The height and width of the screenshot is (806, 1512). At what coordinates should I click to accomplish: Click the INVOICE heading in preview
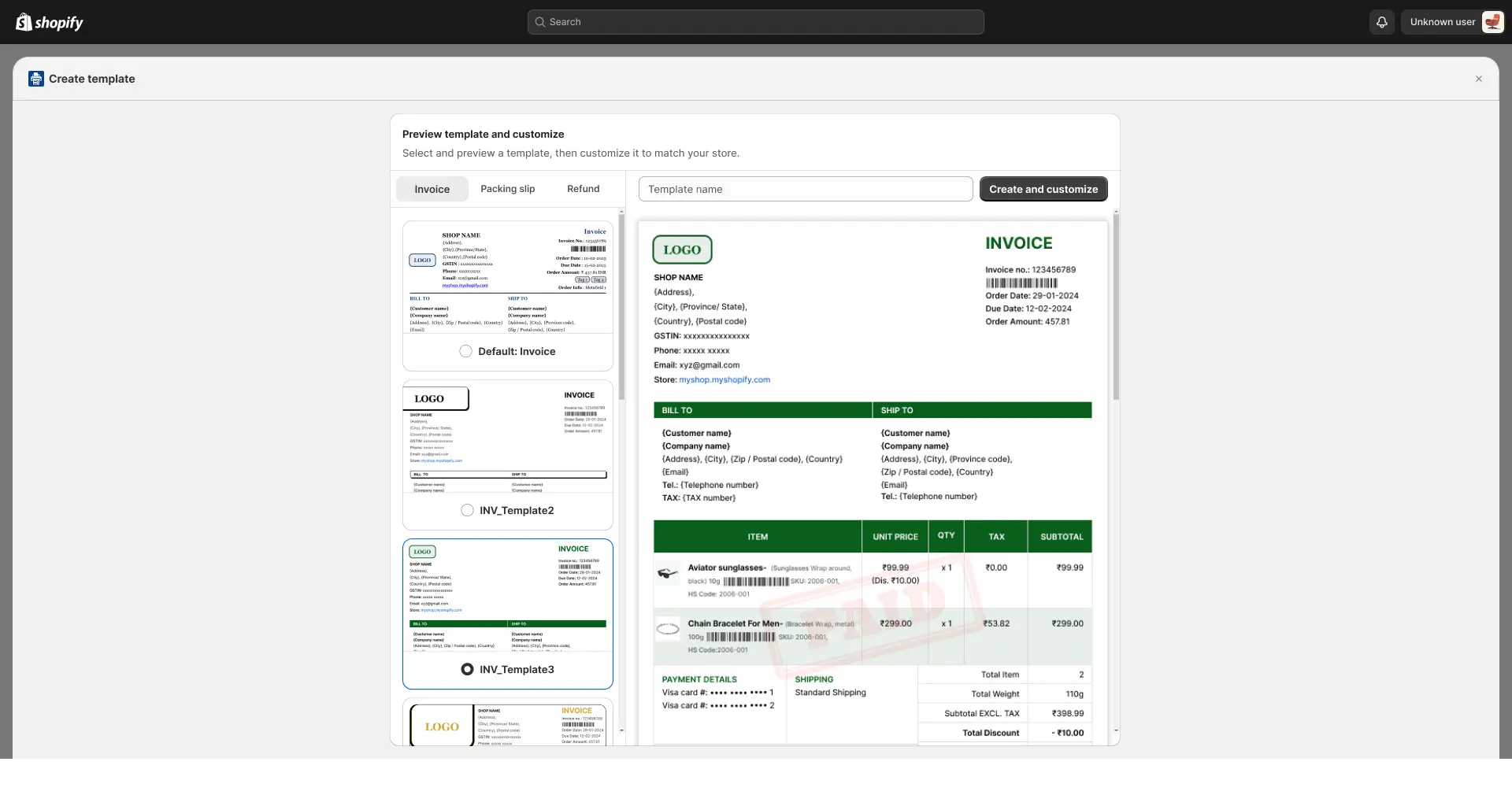pos(1019,243)
